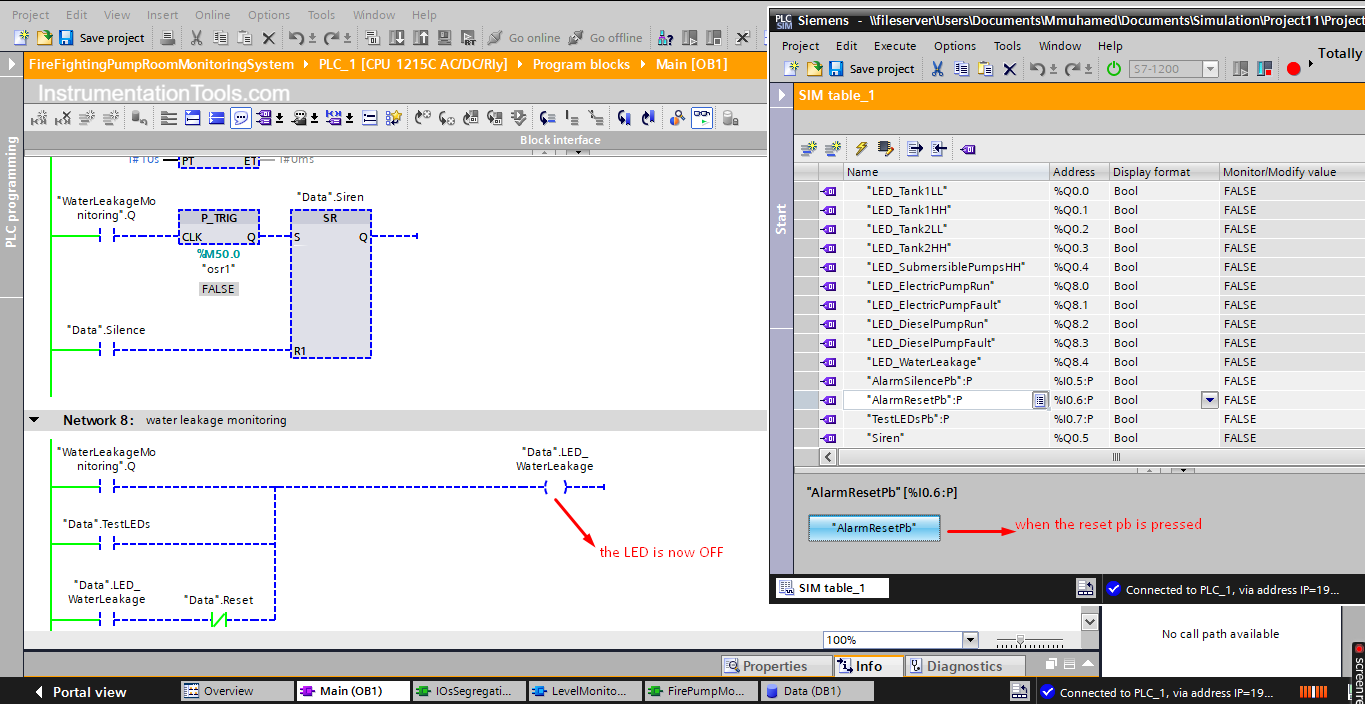Open the Bool display format dropdown for AlarmResetPb
This screenshot has height=704, width=1365.
point(1209,400)
